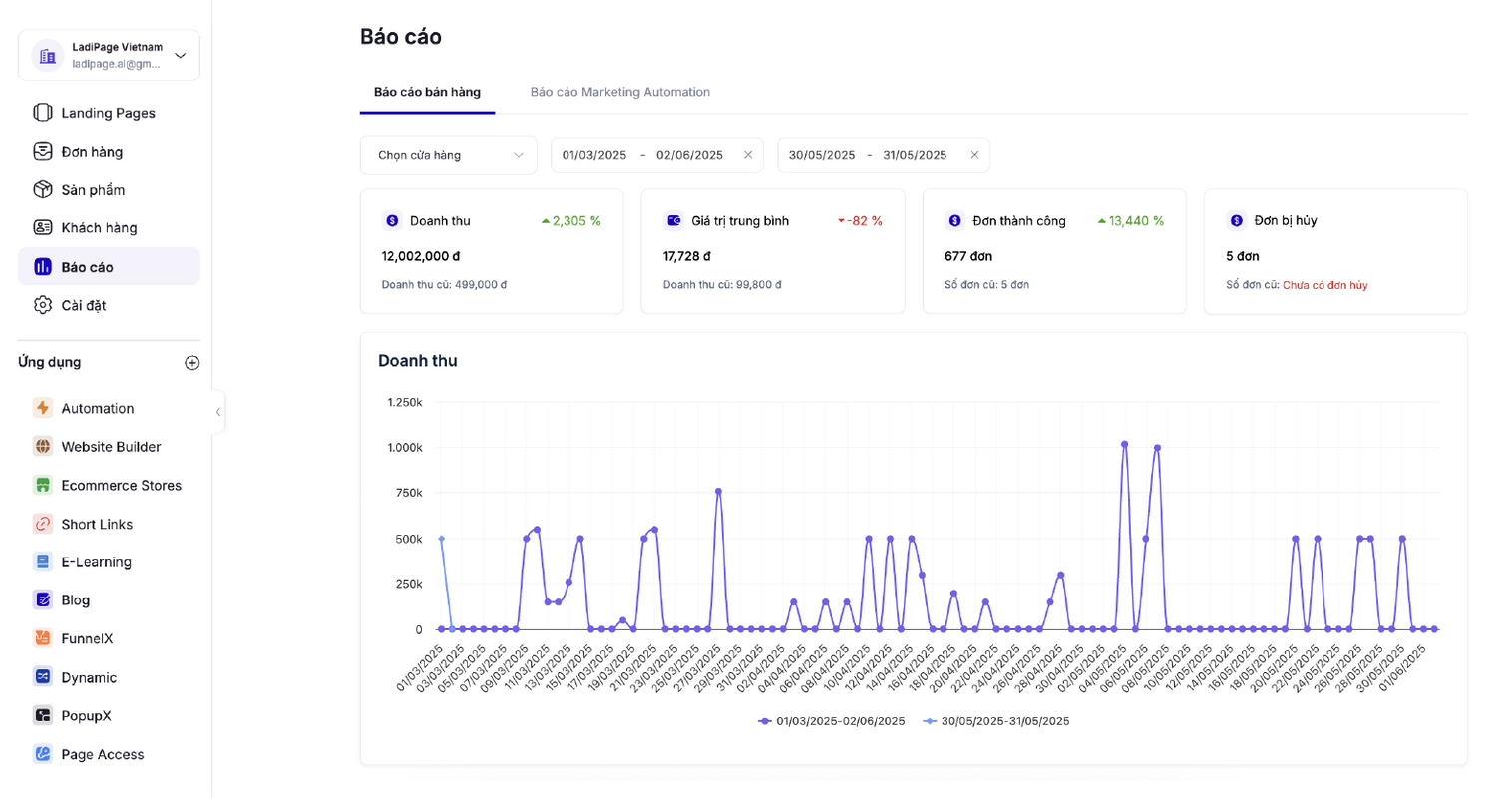The image size is (1512, 798).
Task: Open the Landing Pages sidebar icon
Action: 43,113
